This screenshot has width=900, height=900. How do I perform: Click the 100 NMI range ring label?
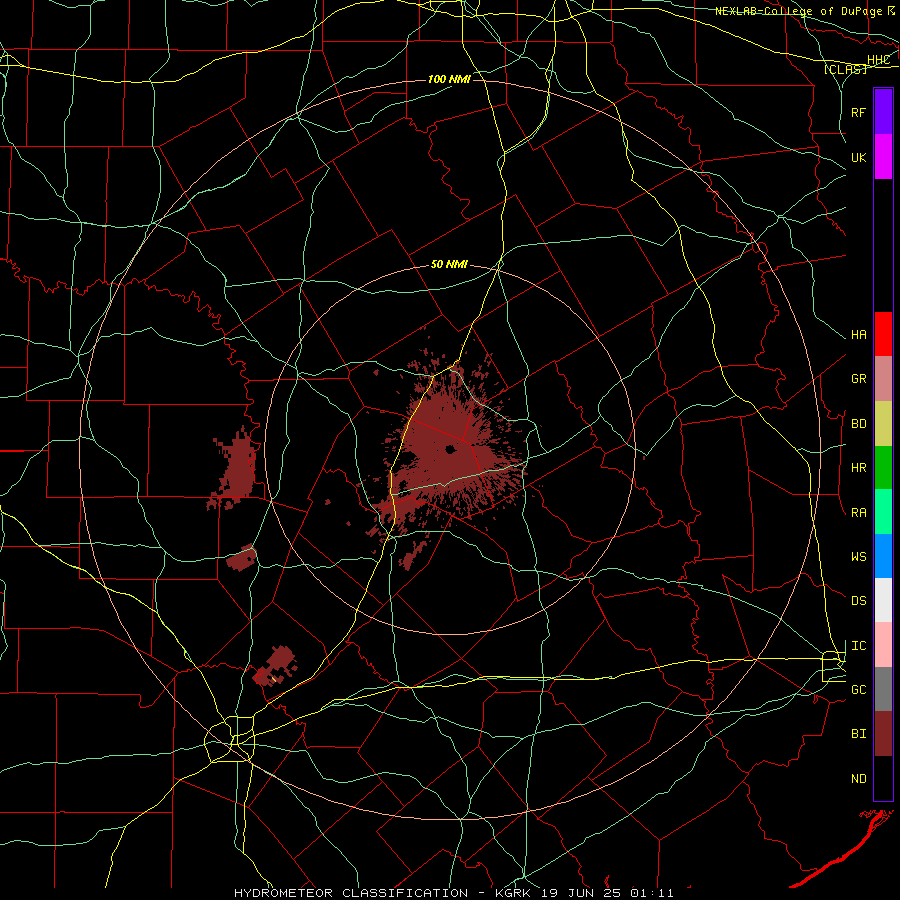click(x=449, y=79)
